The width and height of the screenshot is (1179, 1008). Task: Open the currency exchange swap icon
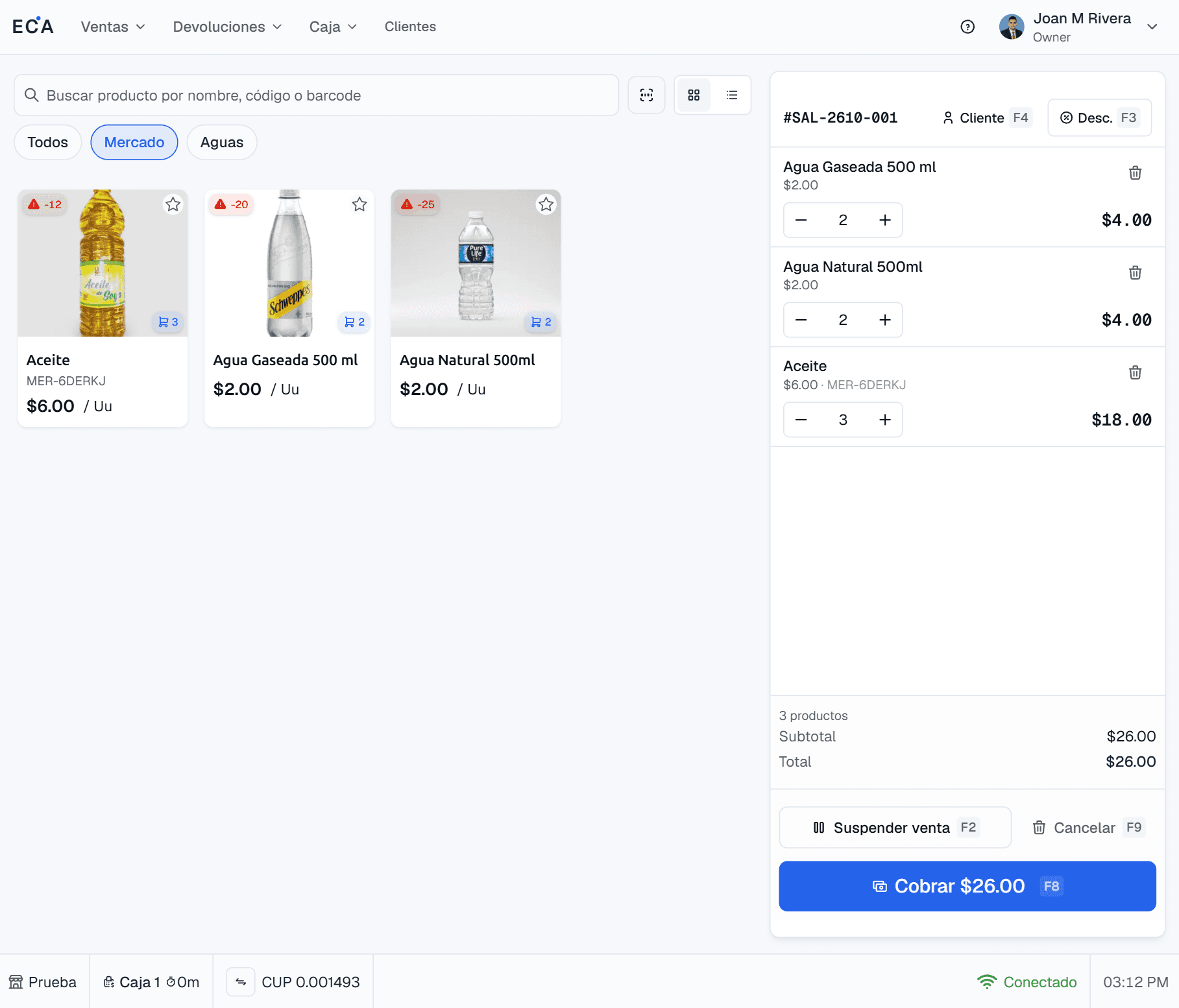click(241, 982)
